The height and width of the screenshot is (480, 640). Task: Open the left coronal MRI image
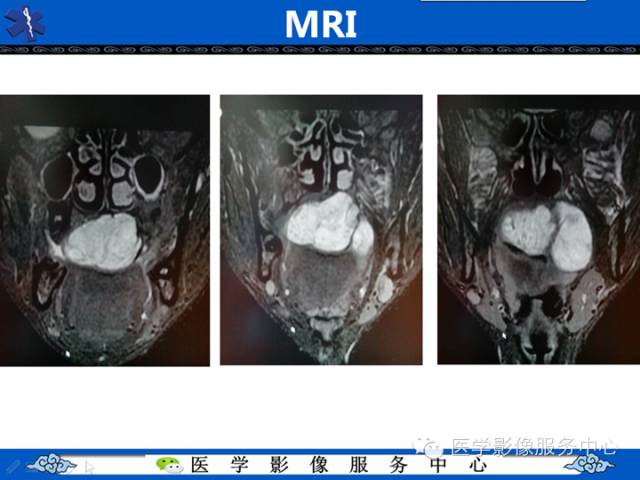[x=104, y=230]
